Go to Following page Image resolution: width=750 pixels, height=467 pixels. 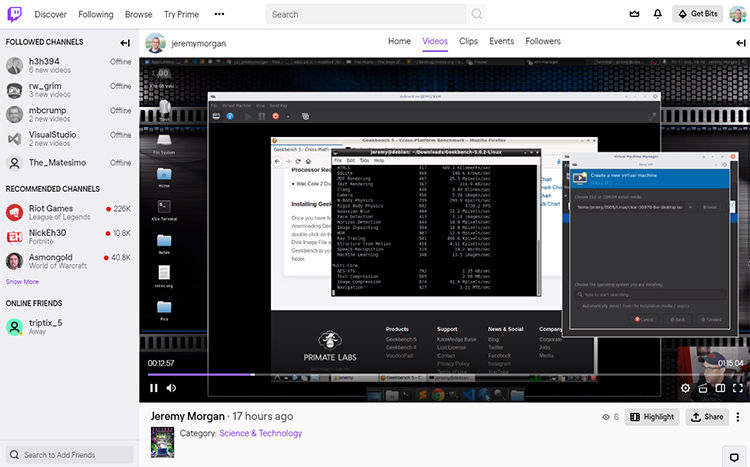click(x=96, y=14)
